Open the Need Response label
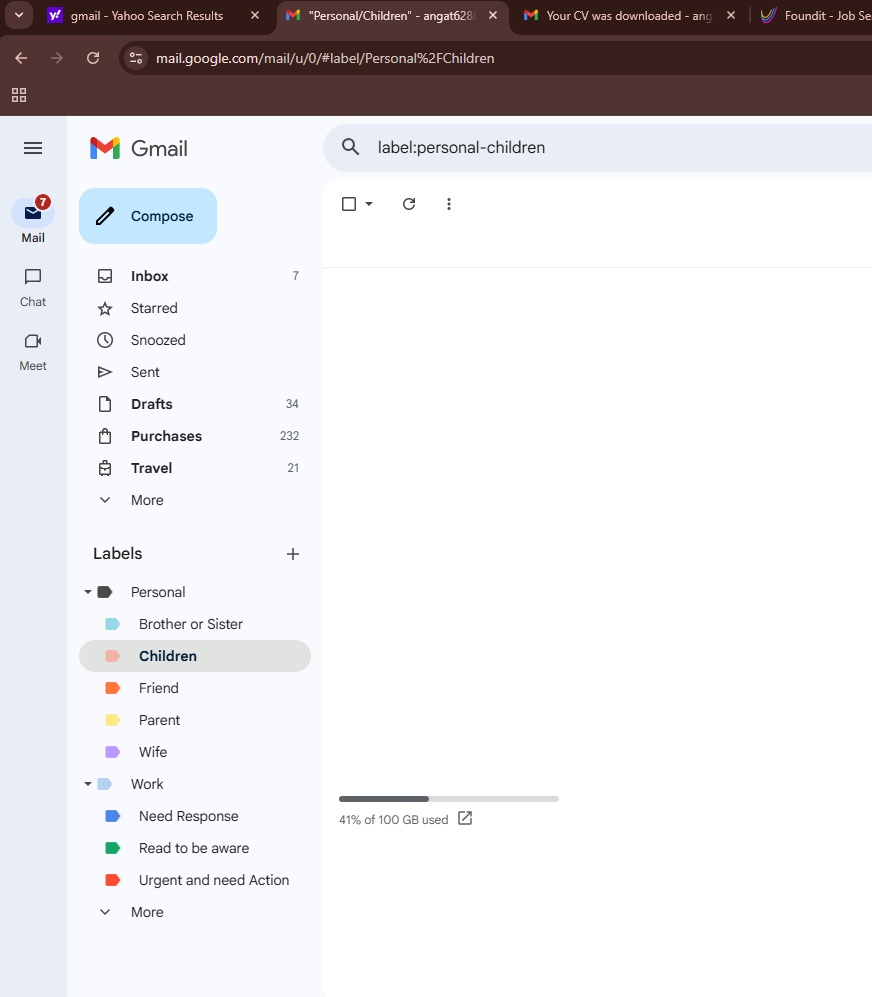Viewport: 872px width, 997px height. [188, 816]
